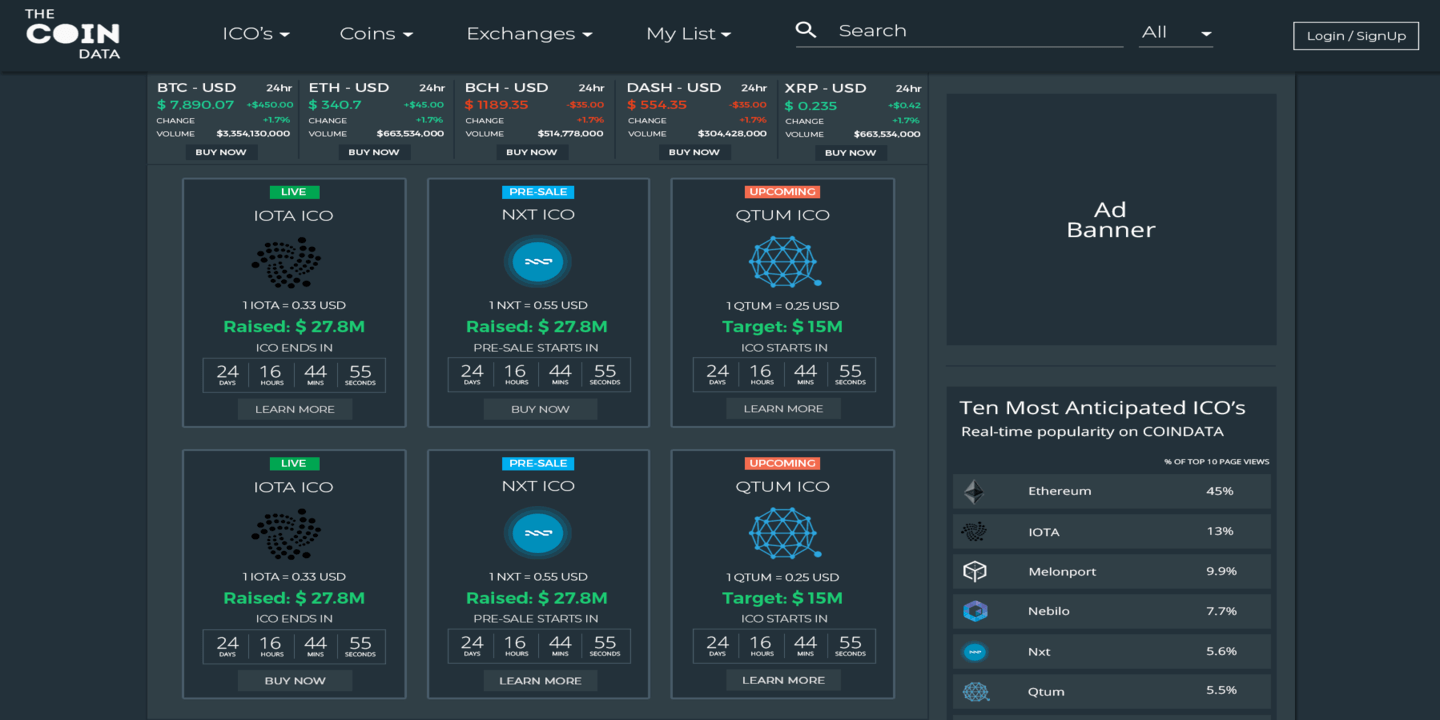Screen dimensions: 1440x720
Task: Click the Ten Most Anticipated ICO's heading
Action: [1103, 408]
